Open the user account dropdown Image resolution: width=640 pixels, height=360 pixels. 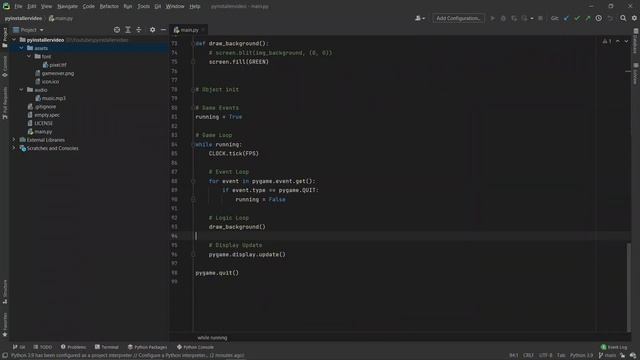click(420, 18)
